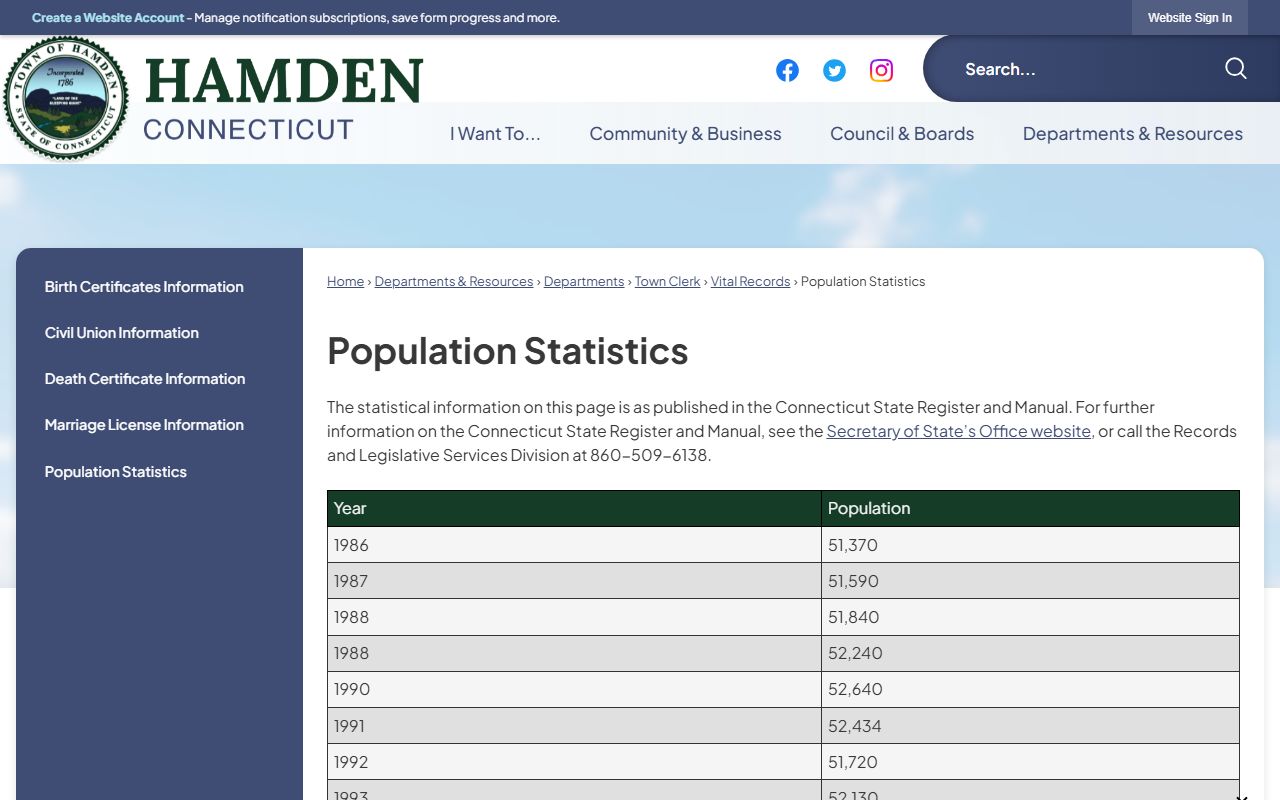
Task: Click the 52,240 population cell
Action: [1030, 653]
